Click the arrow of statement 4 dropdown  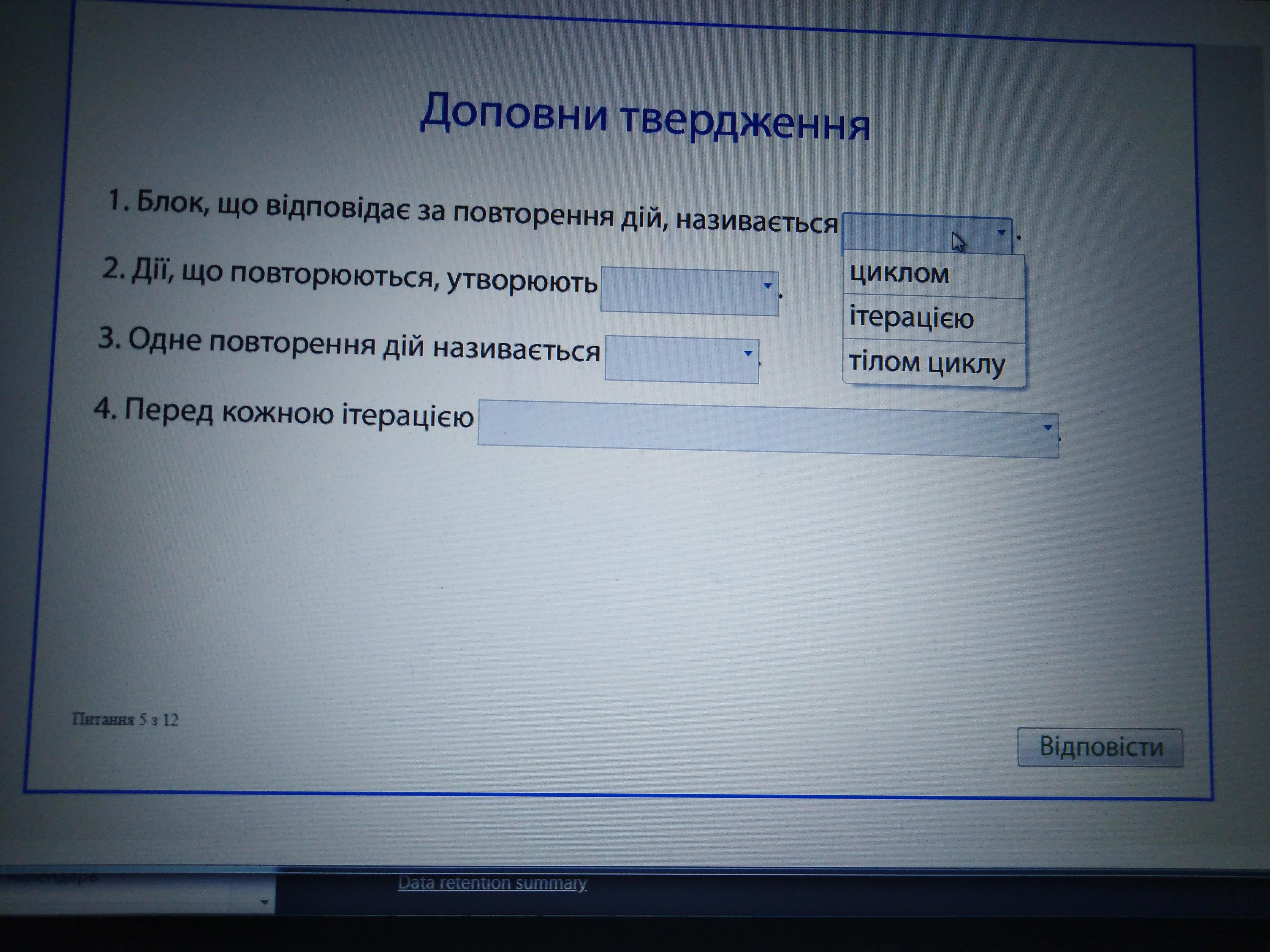tap(1047, 427)
